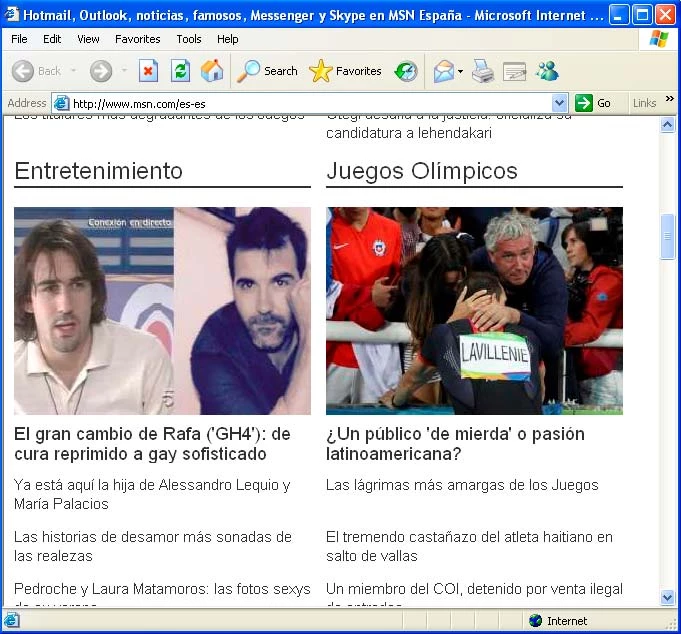This screenshot has height=634, width=681.
Task: Click the green Go arrow button
Action: tap(583, 103)
